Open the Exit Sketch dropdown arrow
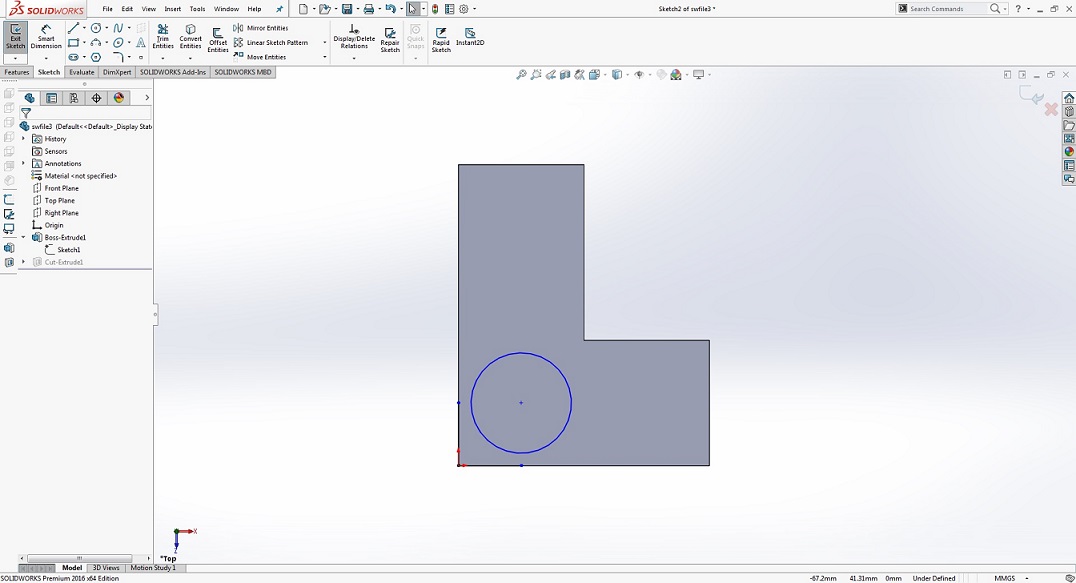 coord(15,59)
